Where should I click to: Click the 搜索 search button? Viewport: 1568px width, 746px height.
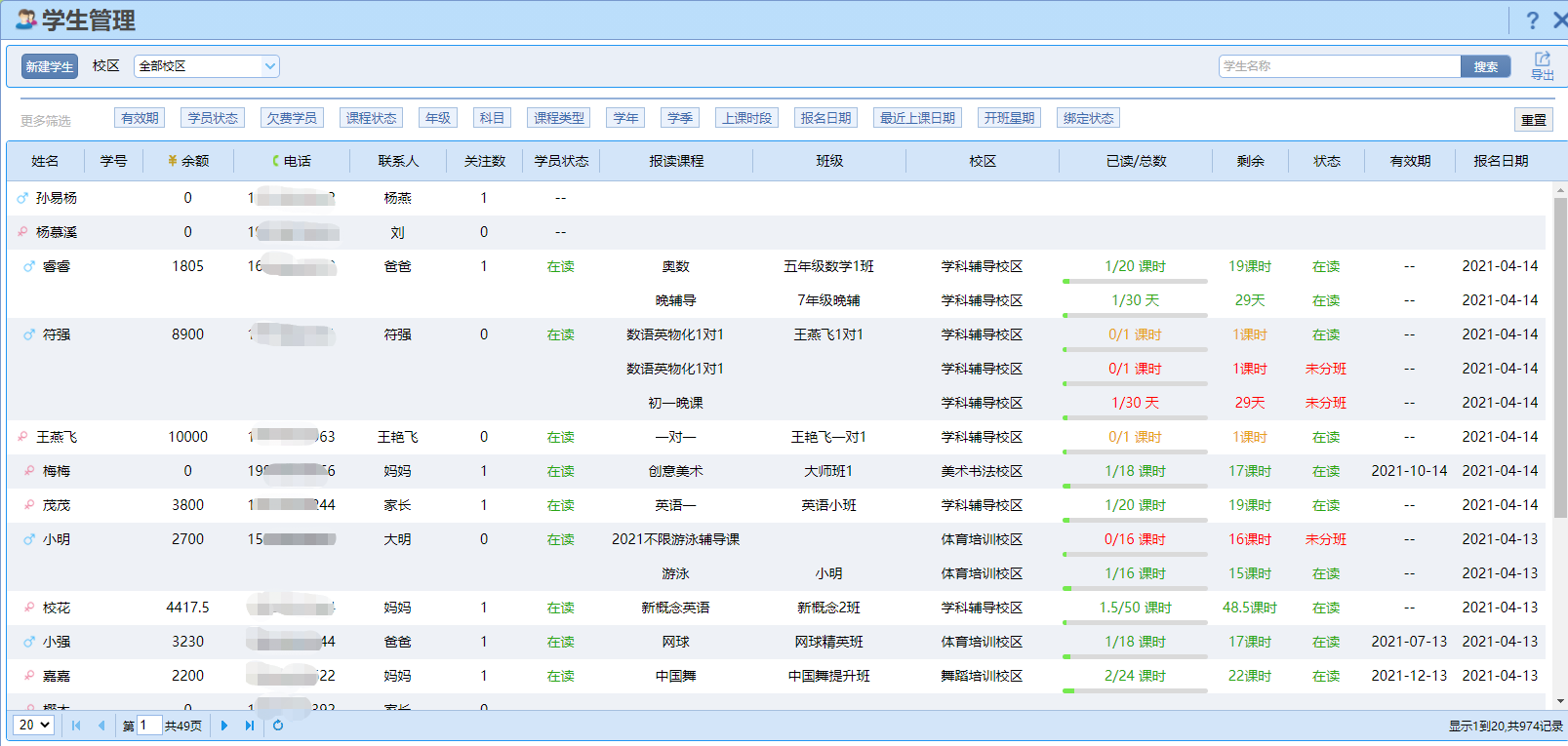click(x=1485, y=66)
